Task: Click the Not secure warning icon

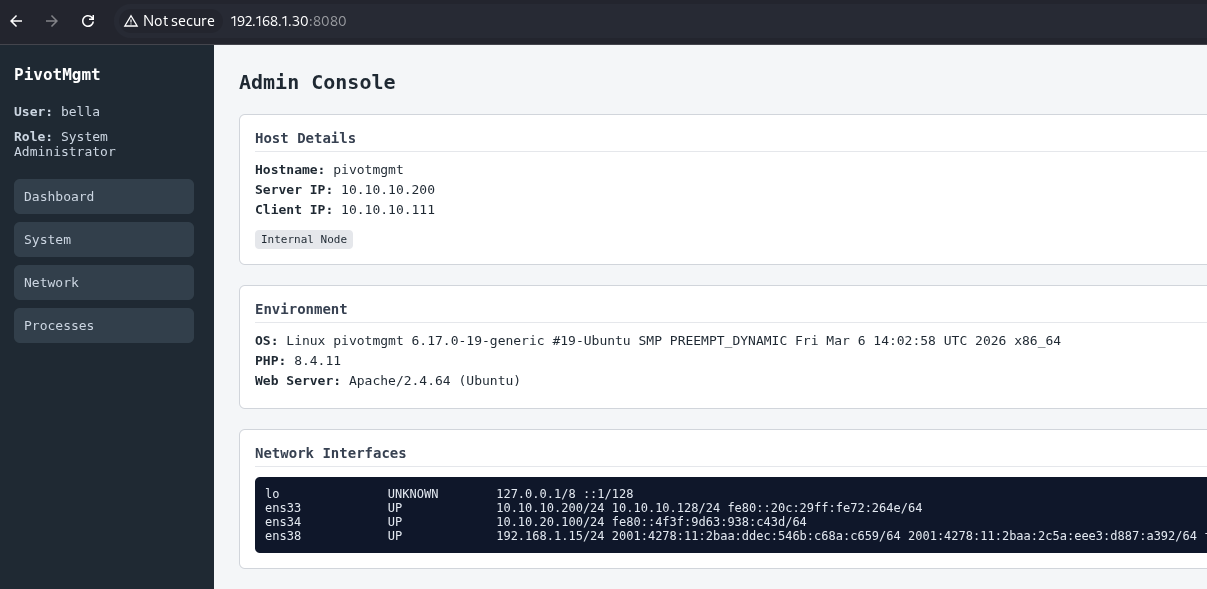Action: [x=130, y=21]
